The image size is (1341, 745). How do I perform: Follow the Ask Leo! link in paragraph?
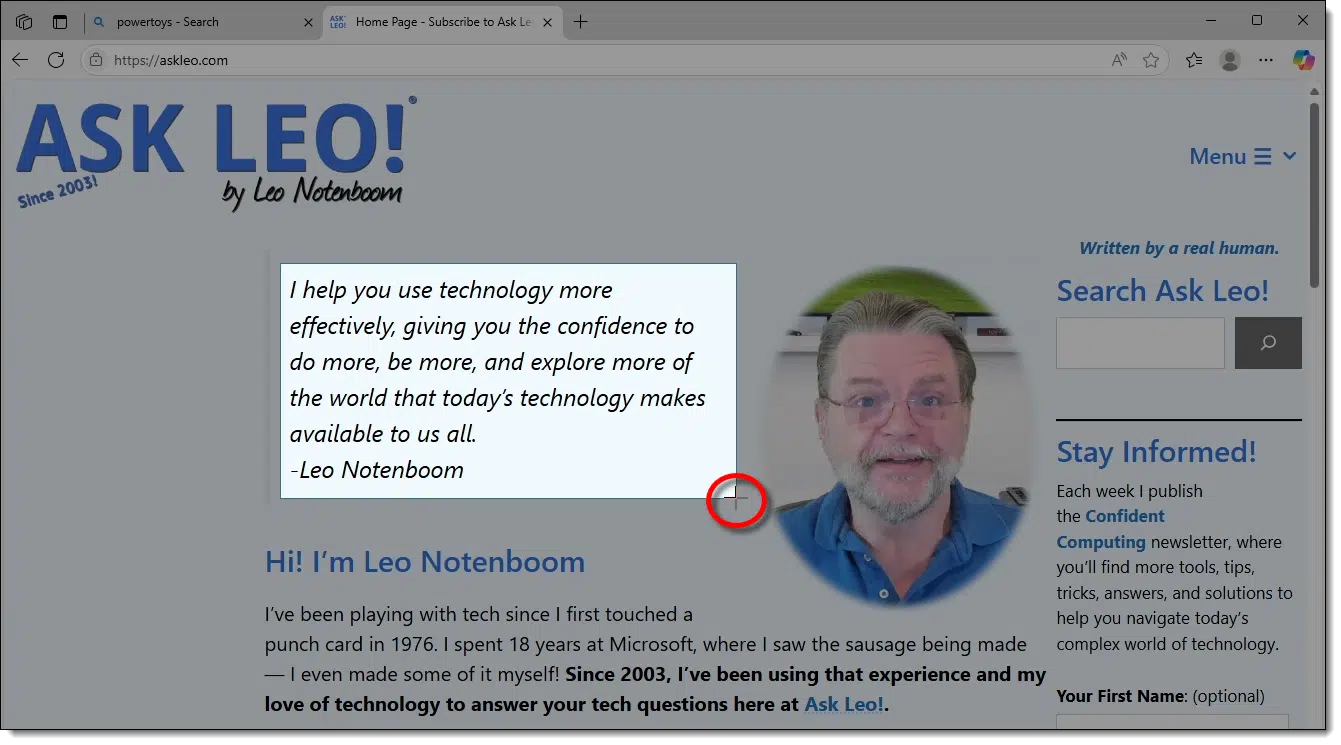844,704
